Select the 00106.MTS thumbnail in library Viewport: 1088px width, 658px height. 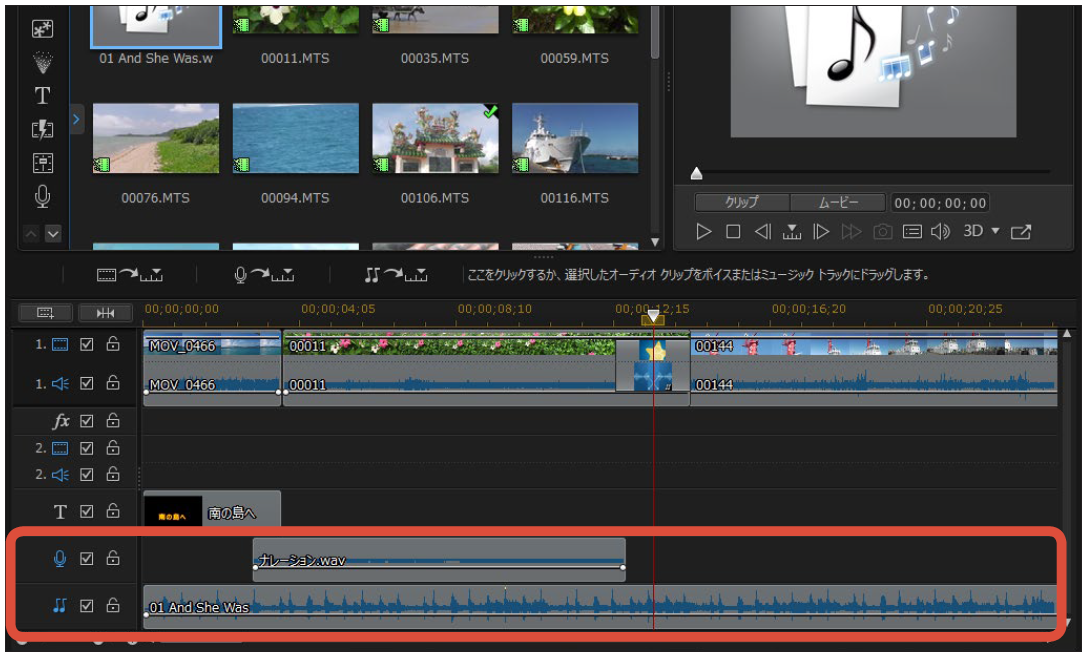coord(435,139)
